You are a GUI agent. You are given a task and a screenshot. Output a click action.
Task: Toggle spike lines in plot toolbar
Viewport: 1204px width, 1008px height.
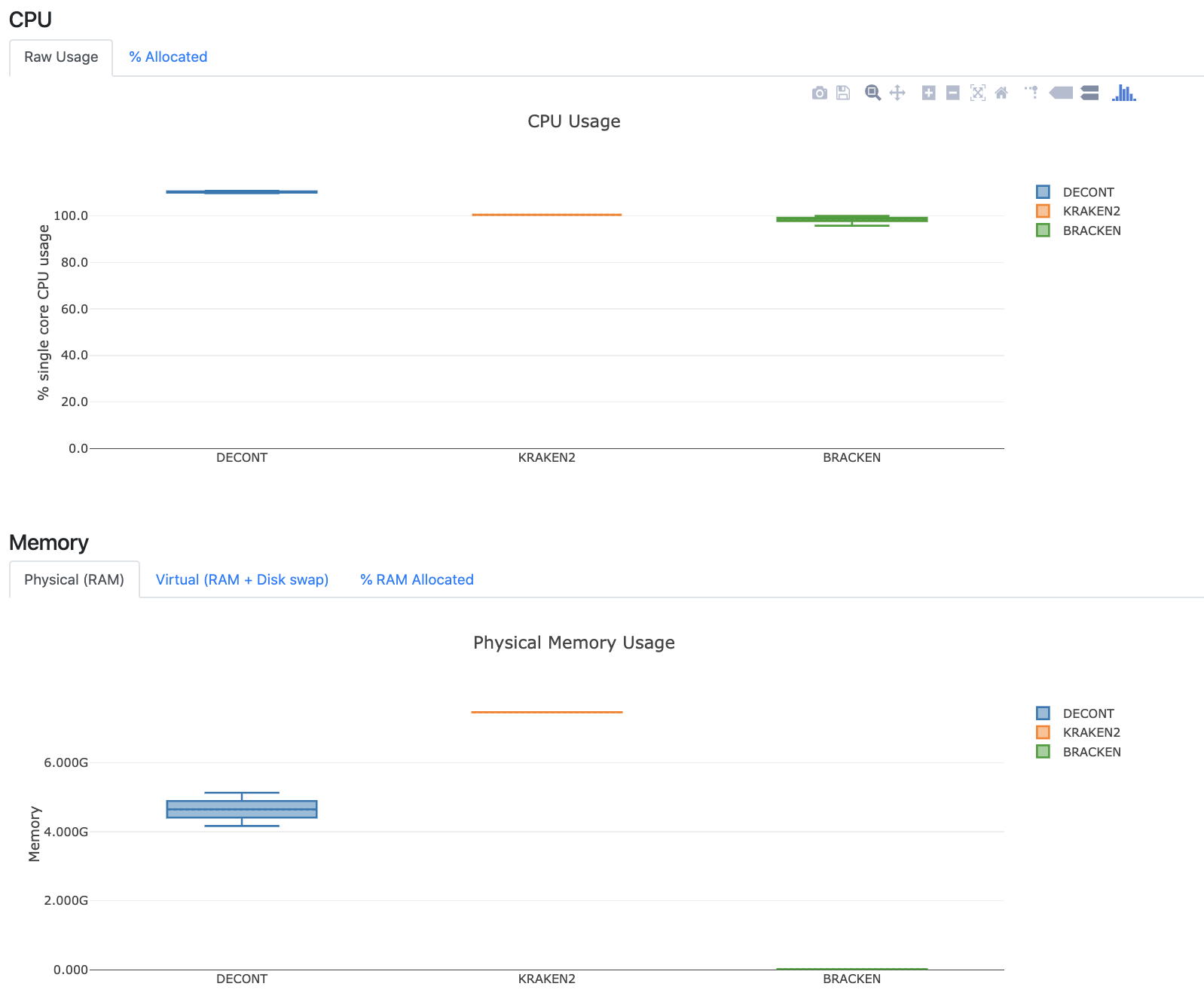click(x=1031, y=93)
